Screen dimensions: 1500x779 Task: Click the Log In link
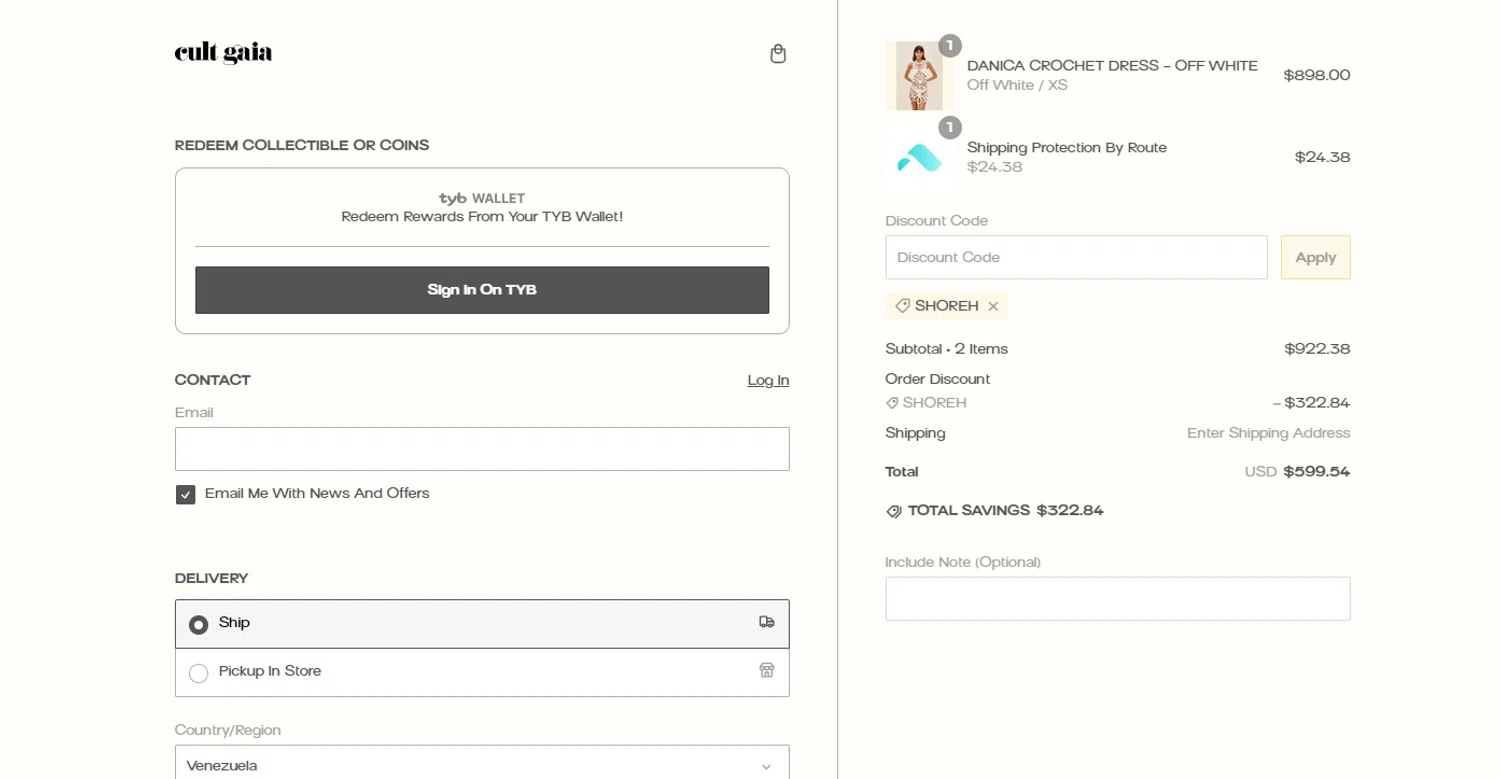pos(768,381)
